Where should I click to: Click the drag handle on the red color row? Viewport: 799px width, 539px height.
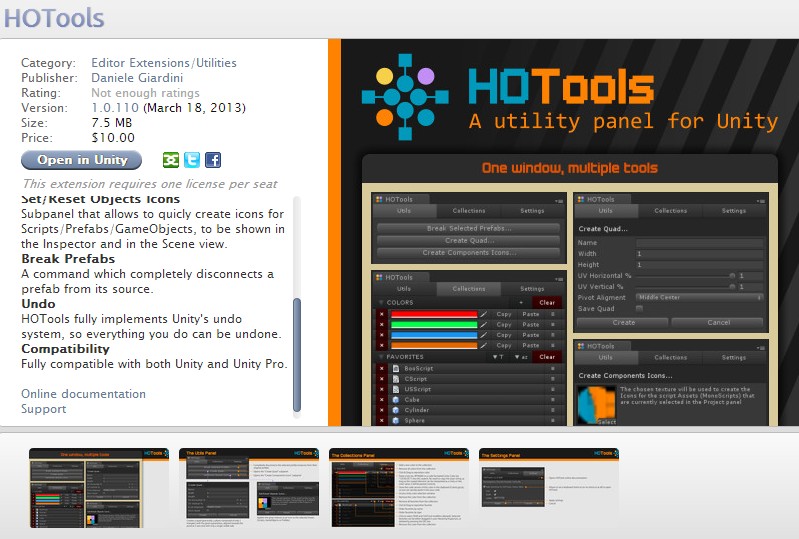553,314
